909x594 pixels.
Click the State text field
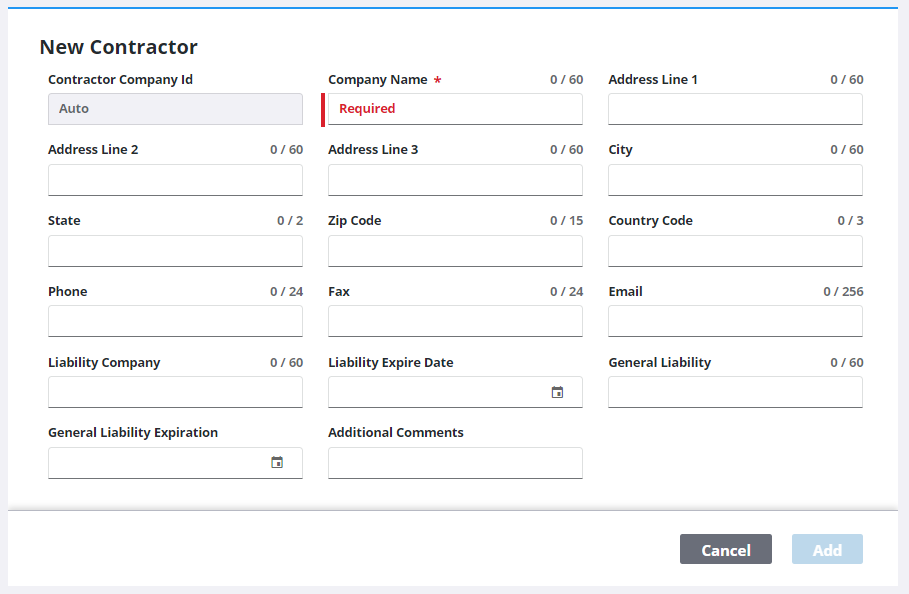[175, 251]
